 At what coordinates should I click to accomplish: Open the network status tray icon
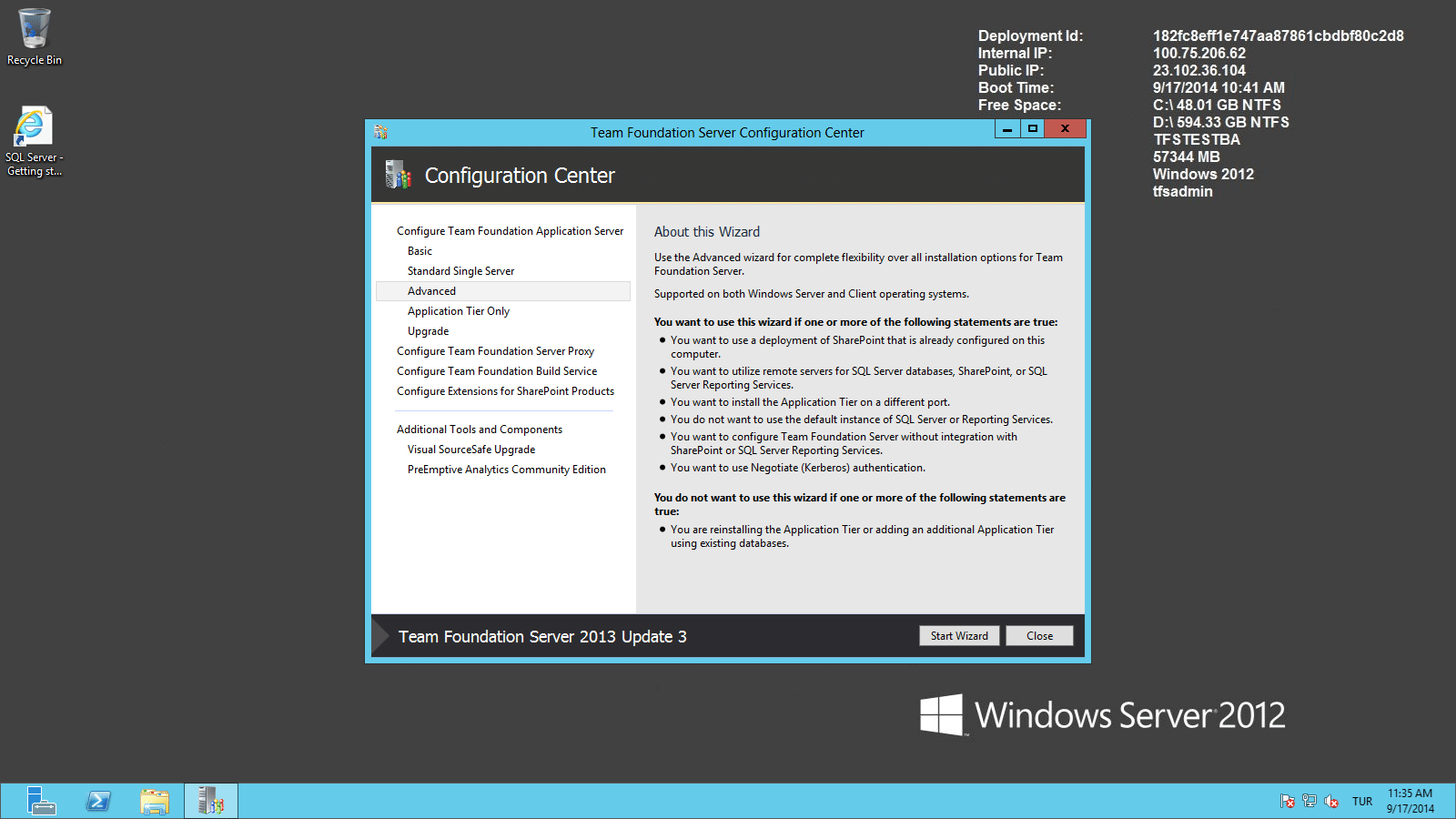(1309, 801)
